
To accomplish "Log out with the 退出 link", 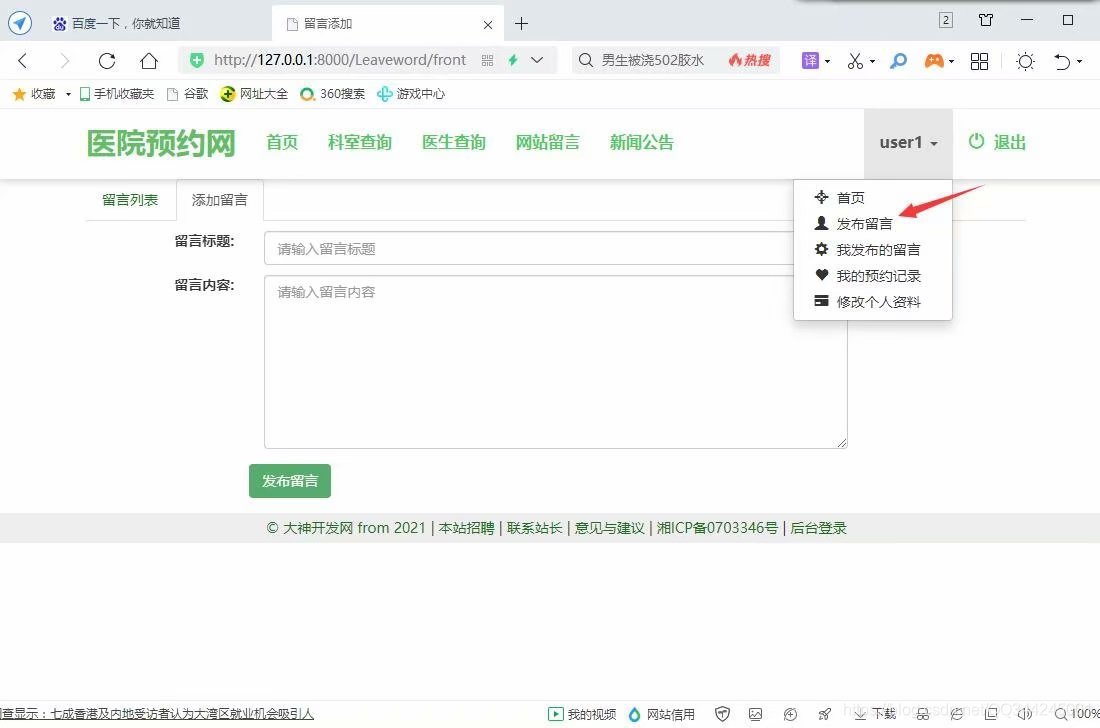I will 997,142.
